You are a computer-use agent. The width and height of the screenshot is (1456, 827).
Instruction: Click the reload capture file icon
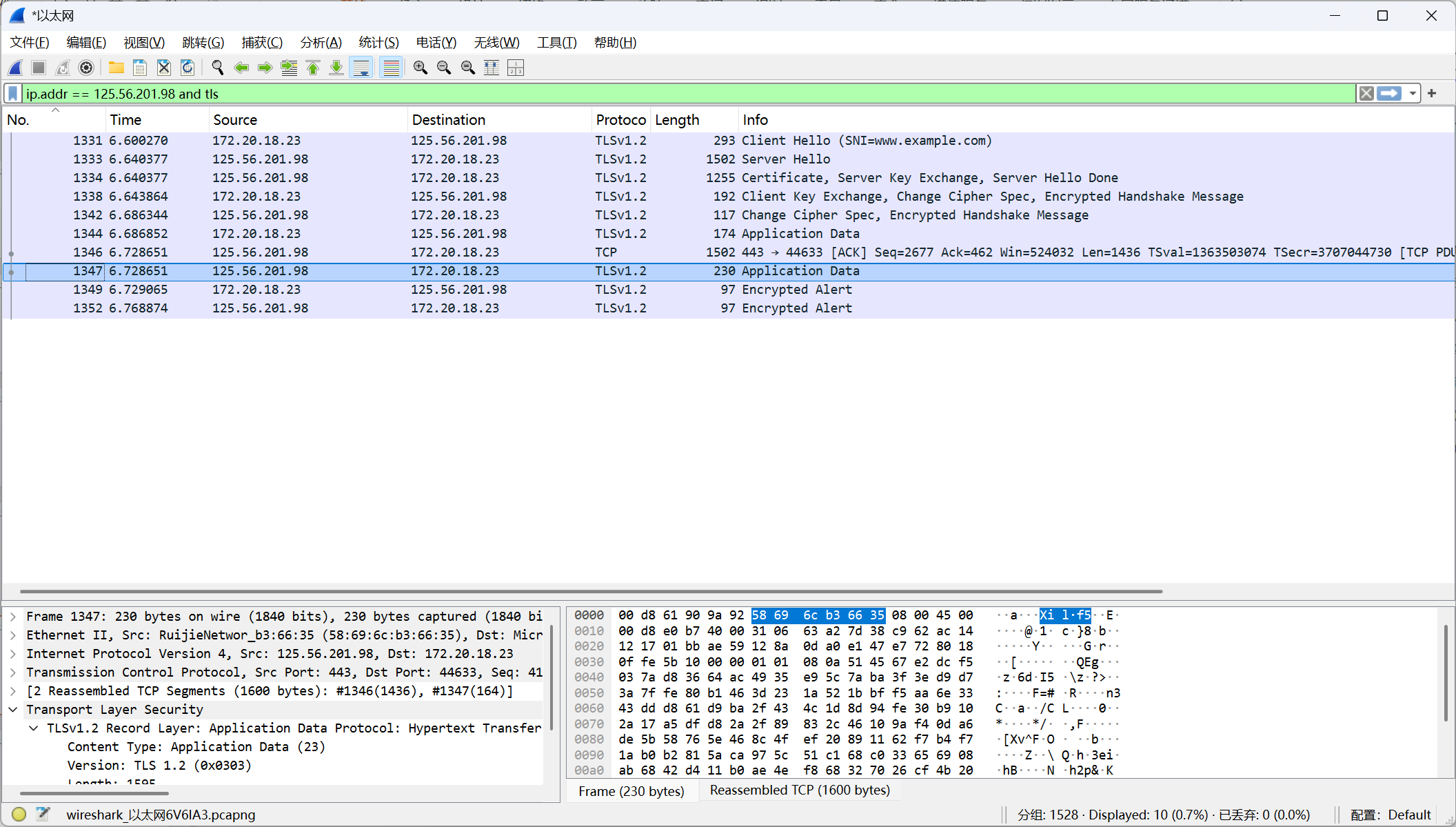coord(188,68)
